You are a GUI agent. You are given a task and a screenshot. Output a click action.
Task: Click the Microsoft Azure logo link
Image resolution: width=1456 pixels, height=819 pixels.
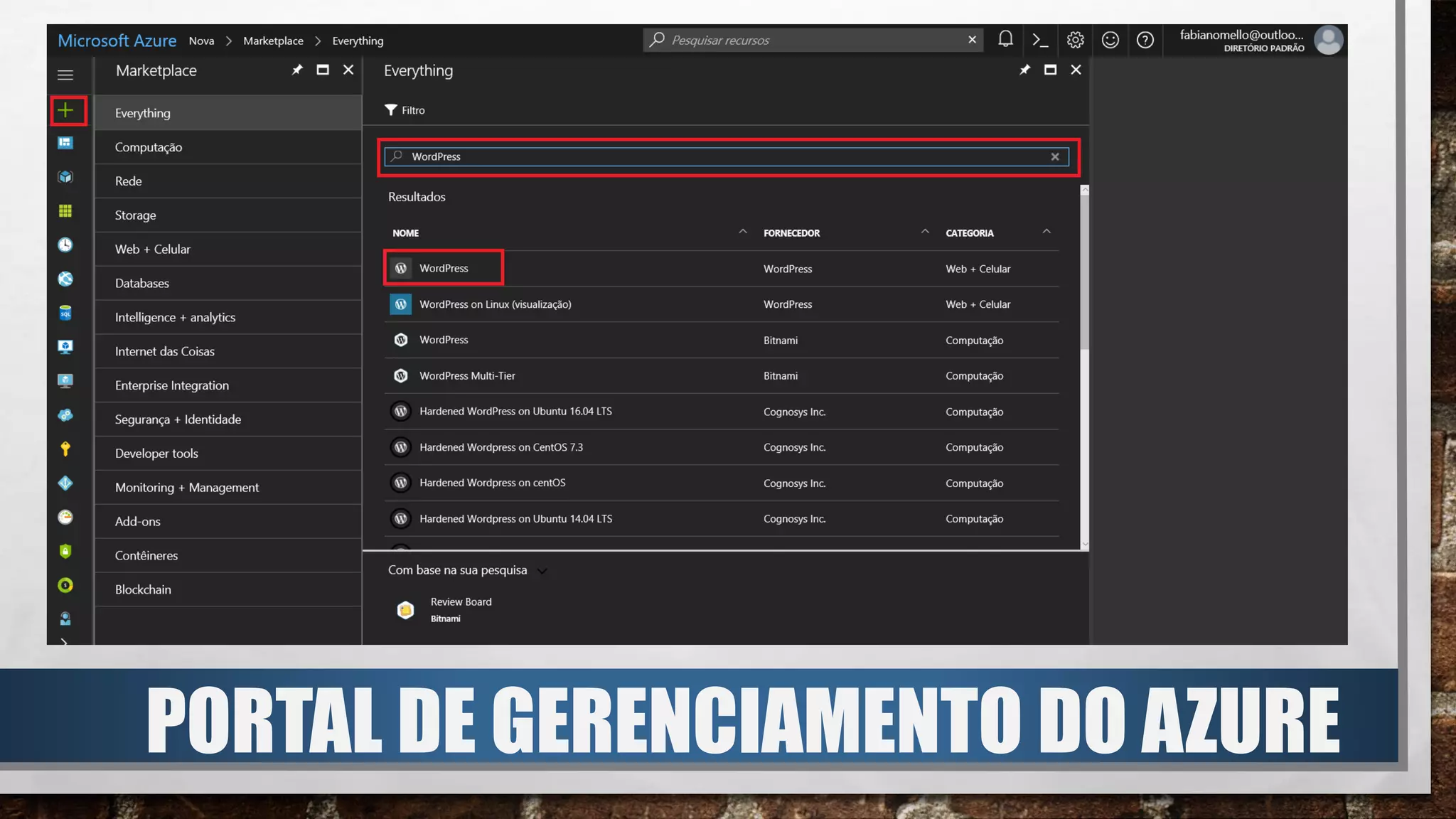tap(117, 41)
